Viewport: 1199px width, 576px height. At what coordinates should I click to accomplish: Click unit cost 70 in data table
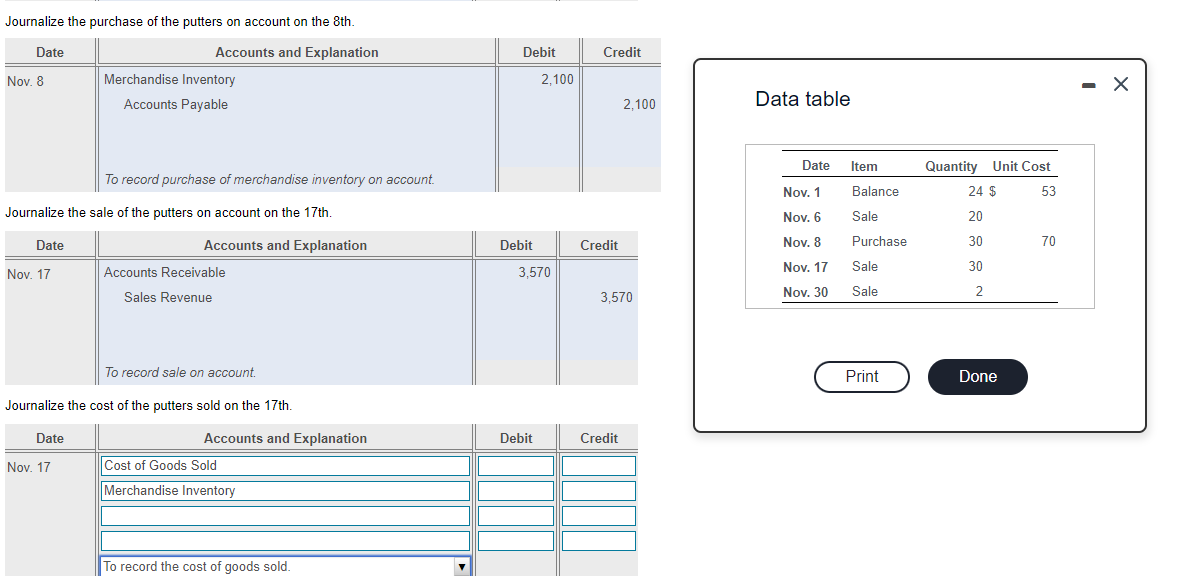coord(1048,241)
